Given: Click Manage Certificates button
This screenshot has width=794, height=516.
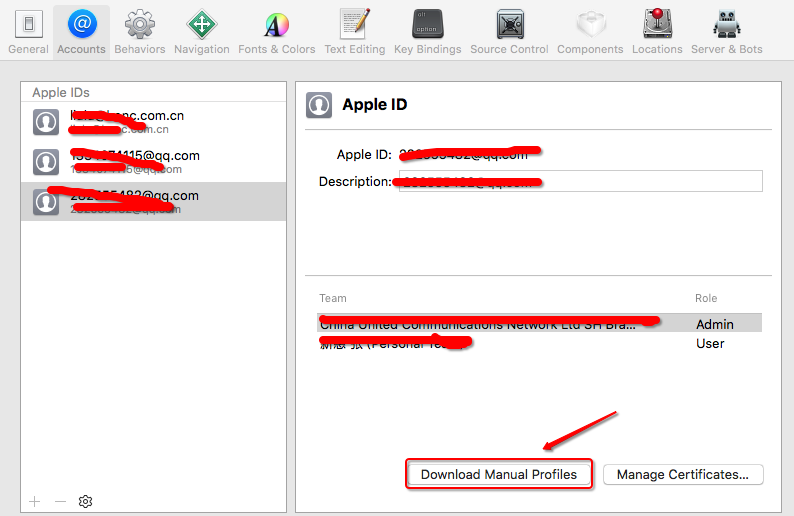Looking at the screenshot, I should pyautogui.click(x=683, y=474).
